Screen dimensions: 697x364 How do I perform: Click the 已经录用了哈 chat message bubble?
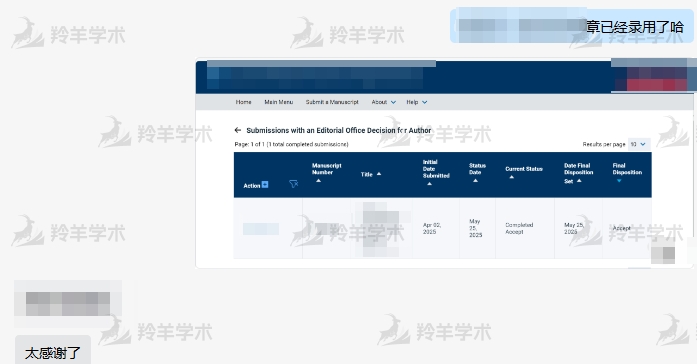click(x=572, y=26)
